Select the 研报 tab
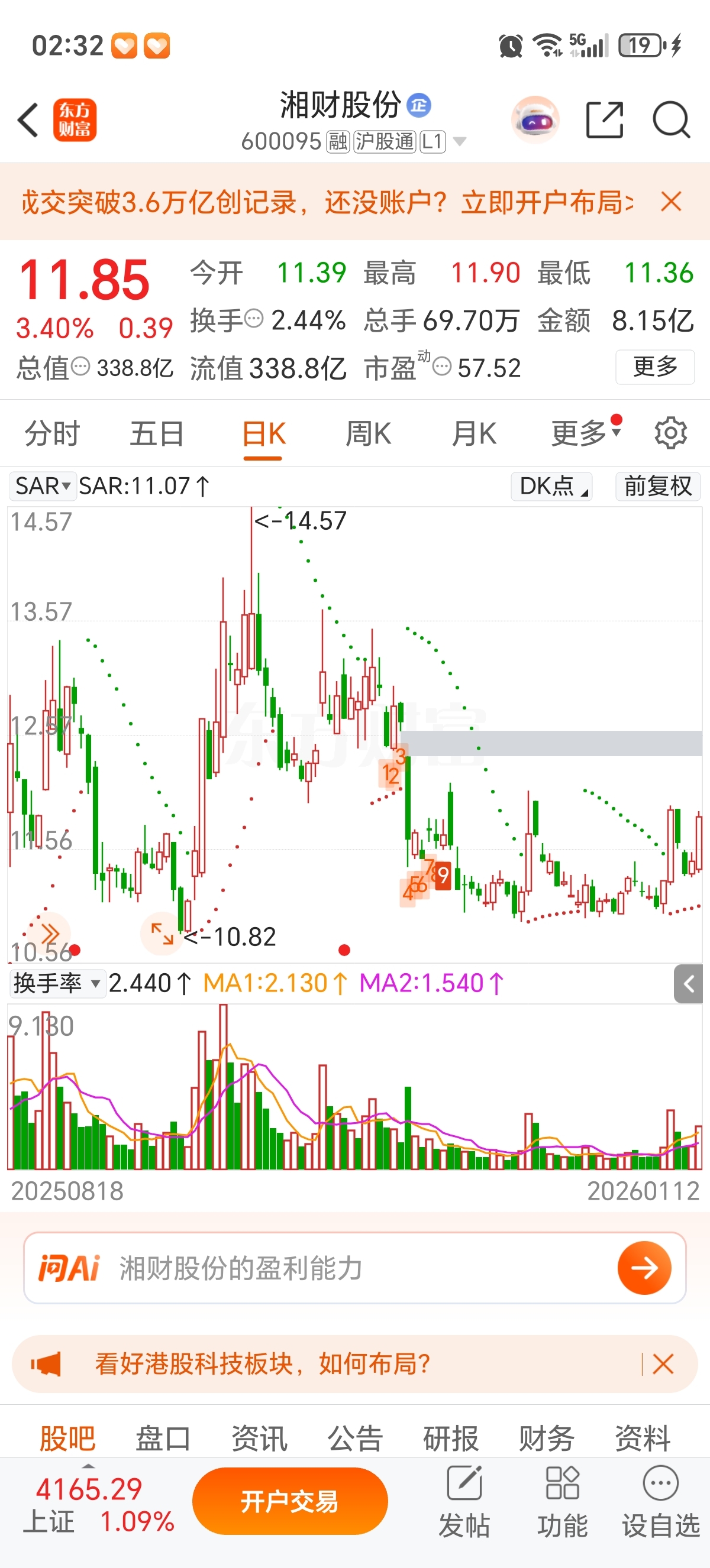The height and width of the screenshot is (1568, 710). [x=451, y=1439]
